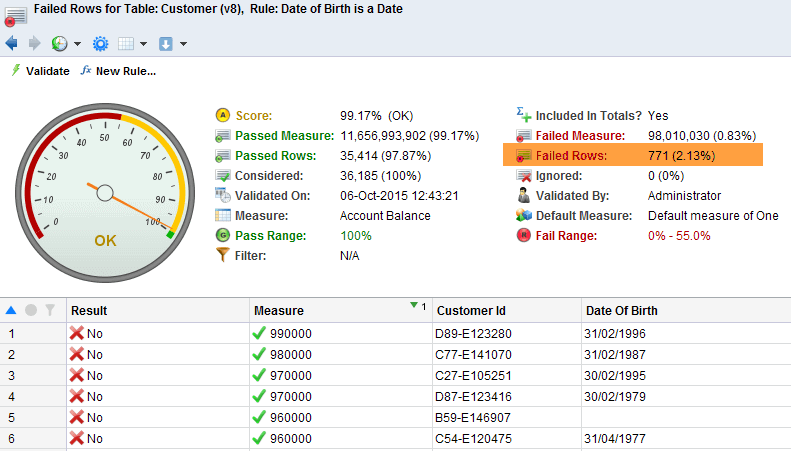Select the Failed Measure link
This screenshot has width=791, height=451.
click(580, 136)
